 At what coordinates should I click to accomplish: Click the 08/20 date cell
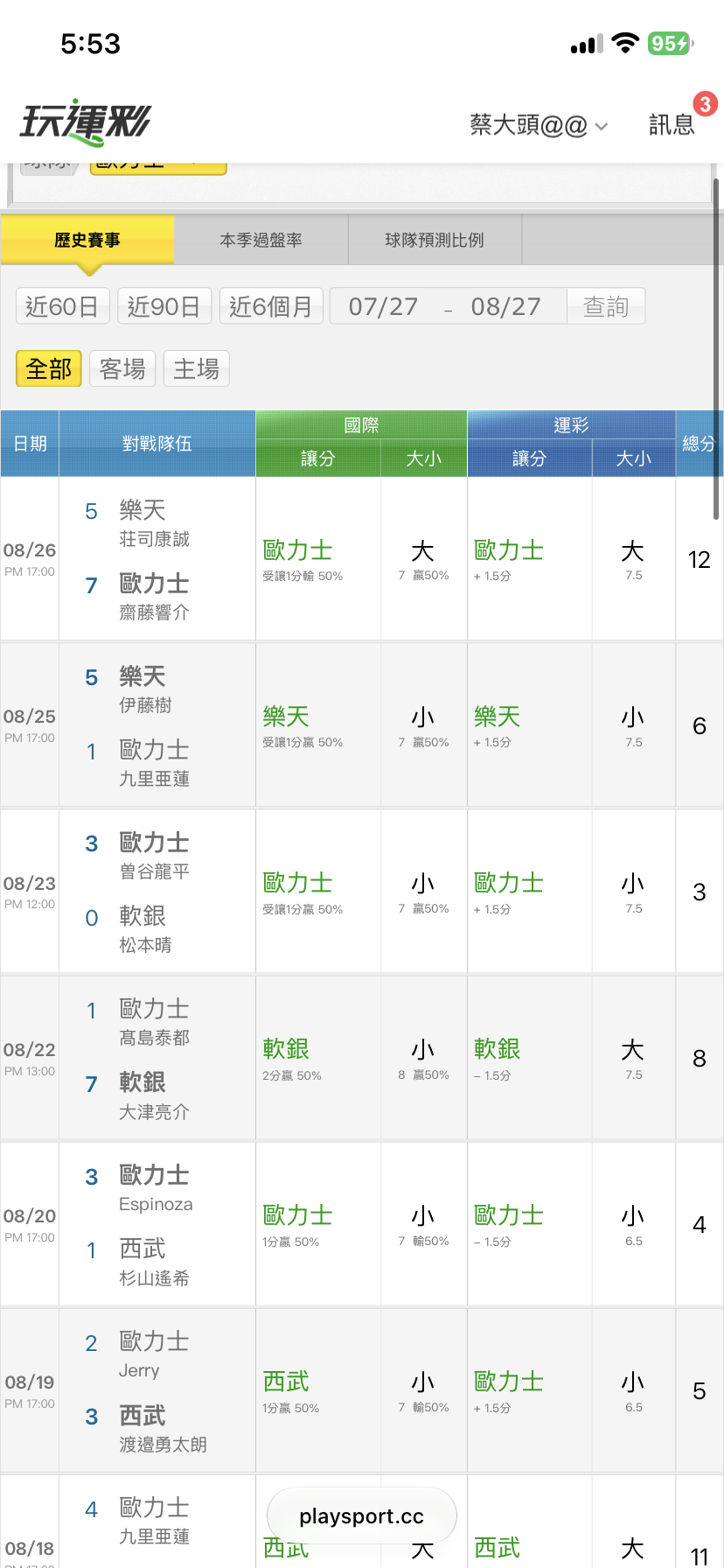coord(30,1223)
